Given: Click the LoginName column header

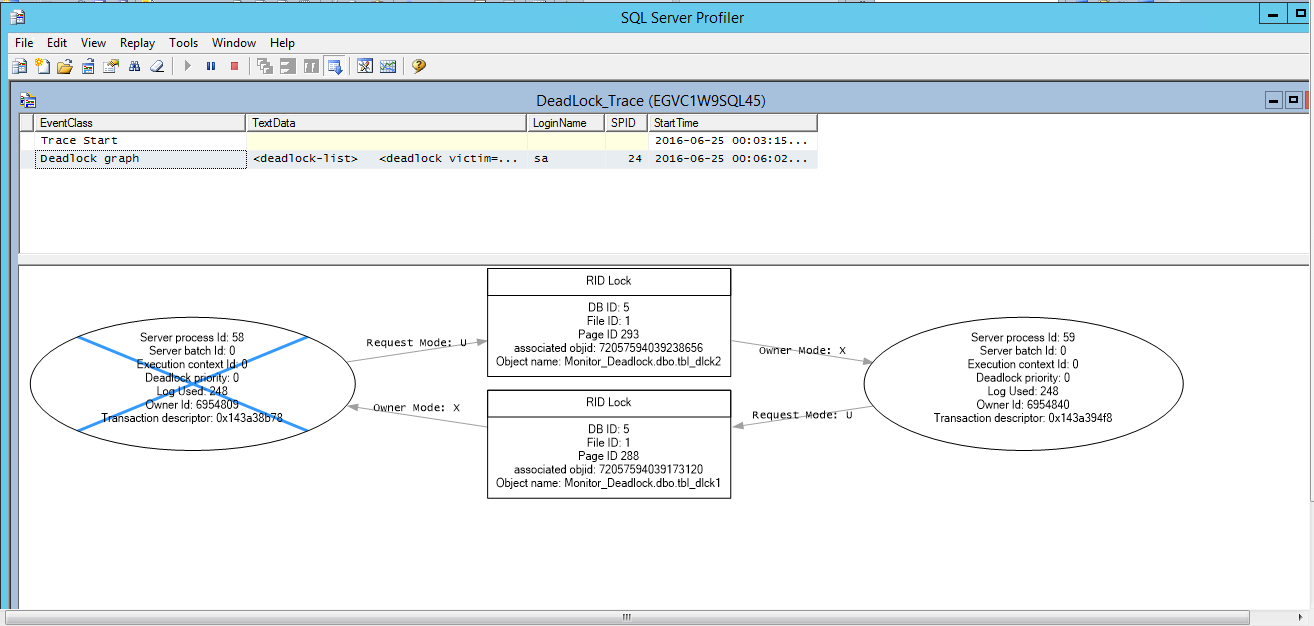Looking at the screenshot, I should tap(566, 123).
